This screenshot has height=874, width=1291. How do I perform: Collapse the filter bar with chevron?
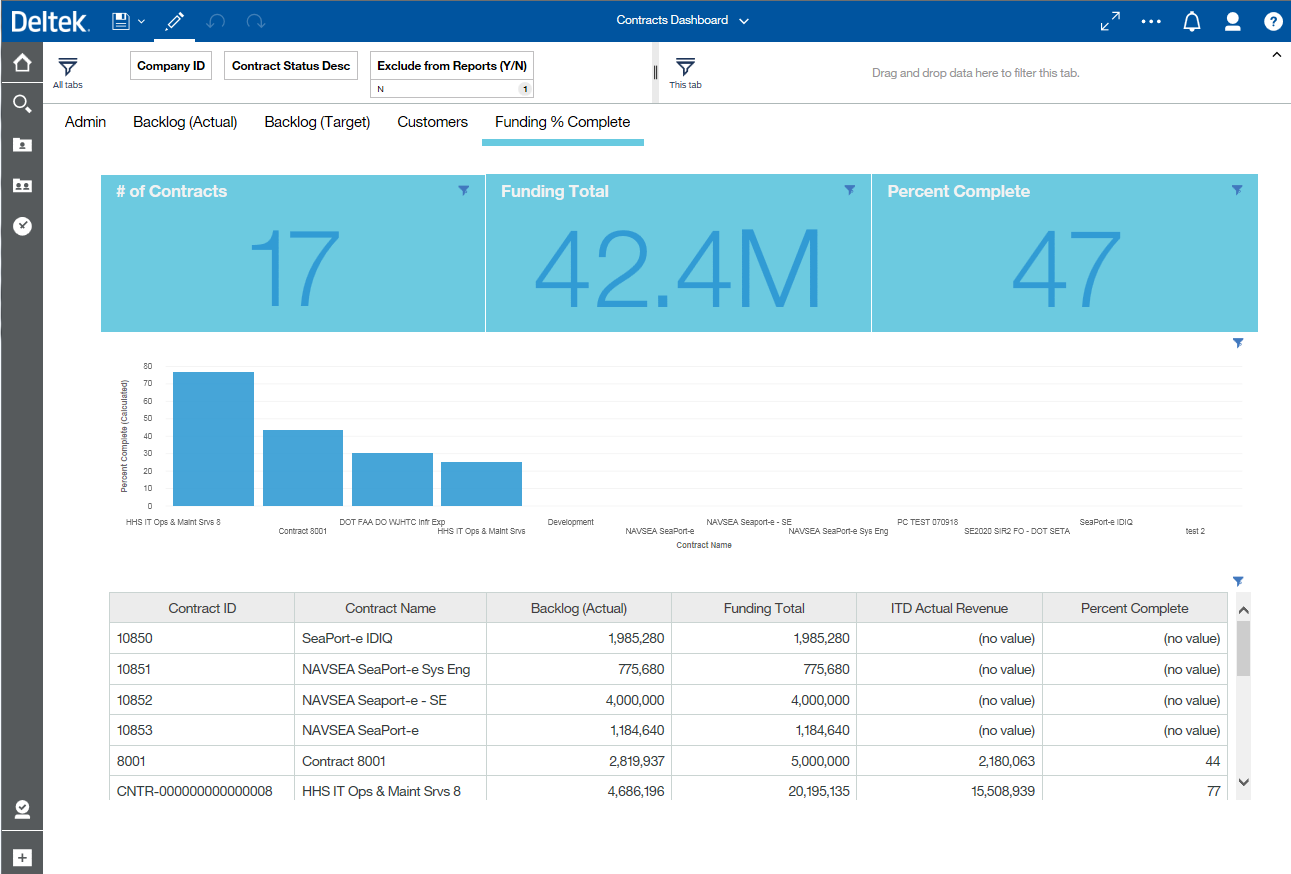coord(1276,56)
